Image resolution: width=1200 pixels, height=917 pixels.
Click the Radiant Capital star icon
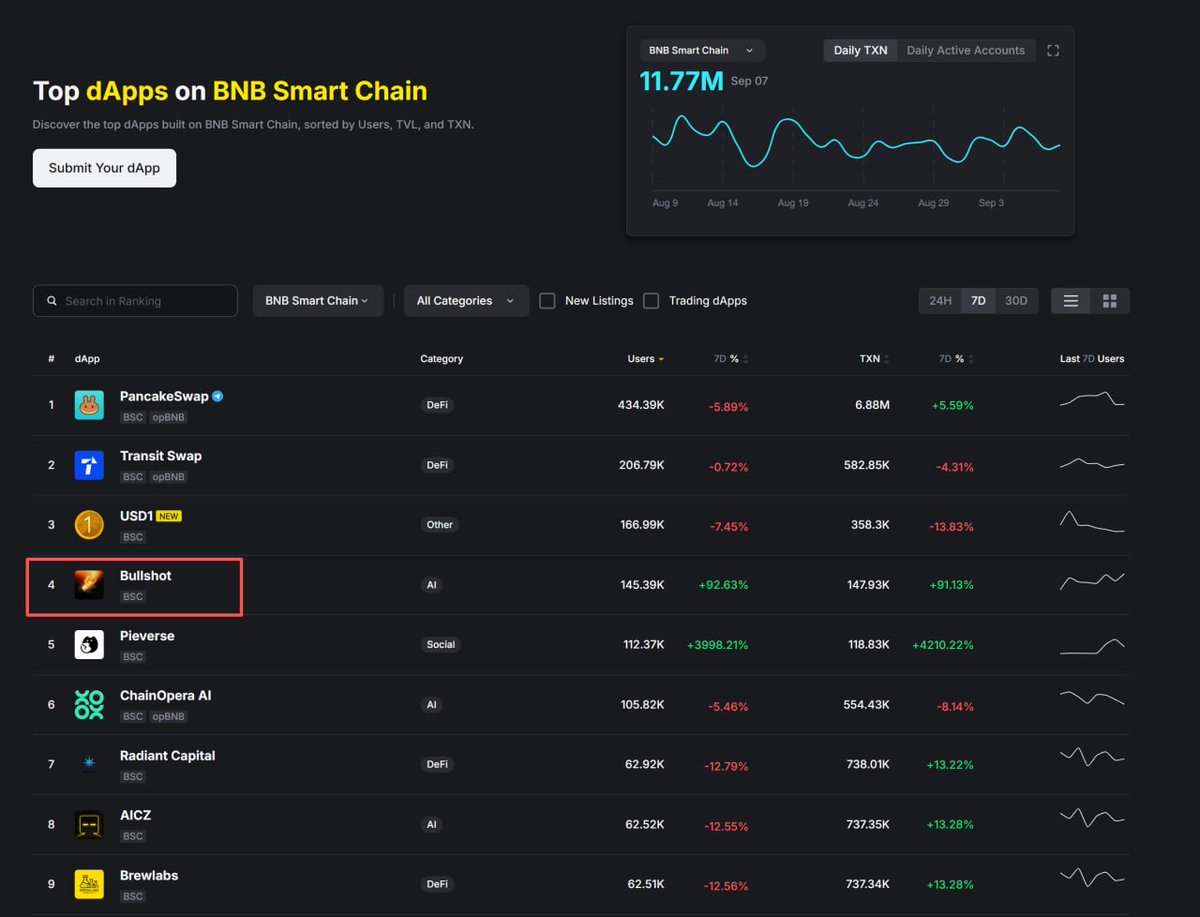point(89,765)
